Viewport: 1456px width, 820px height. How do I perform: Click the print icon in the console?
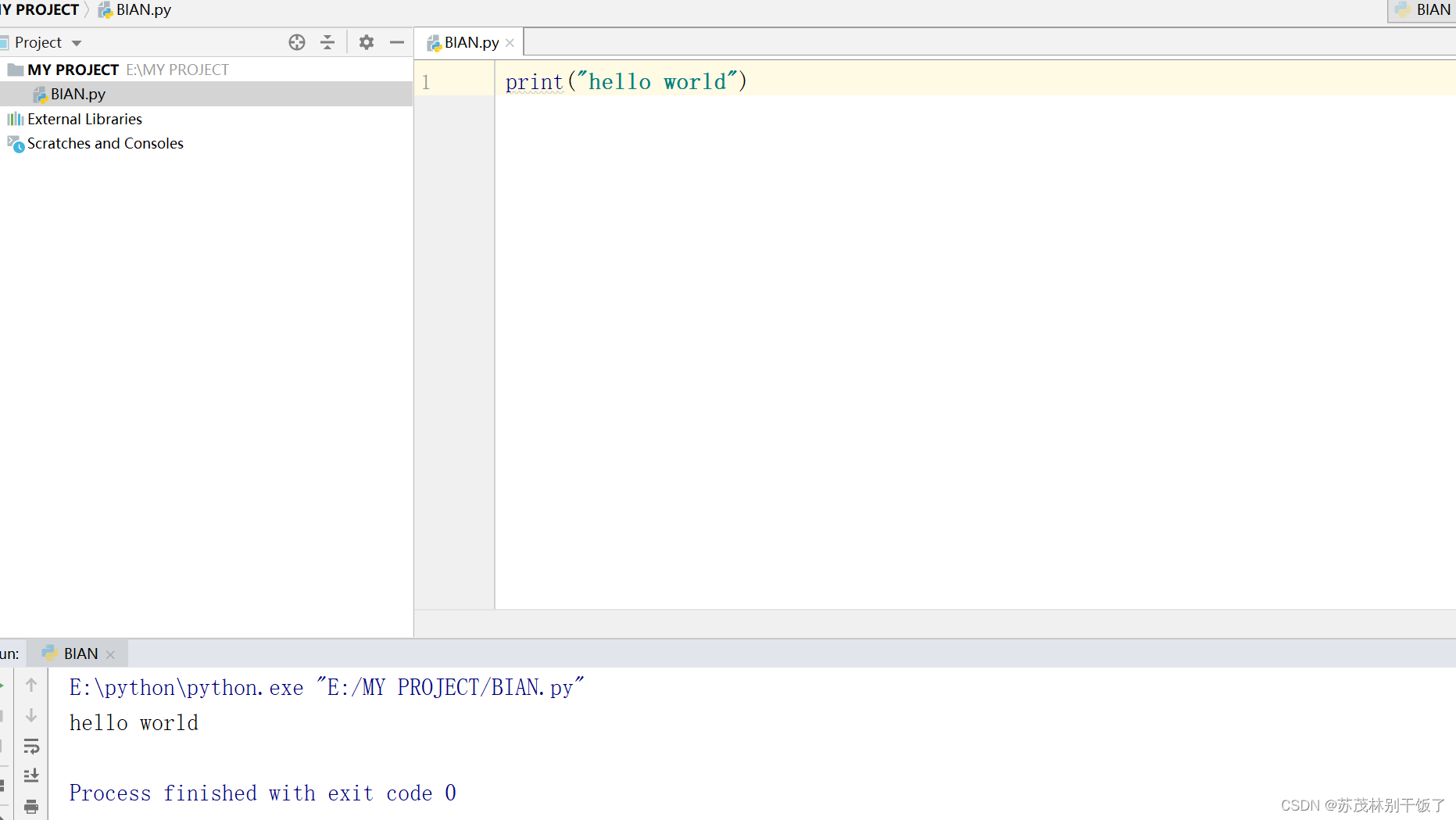(x=31, y=806)
